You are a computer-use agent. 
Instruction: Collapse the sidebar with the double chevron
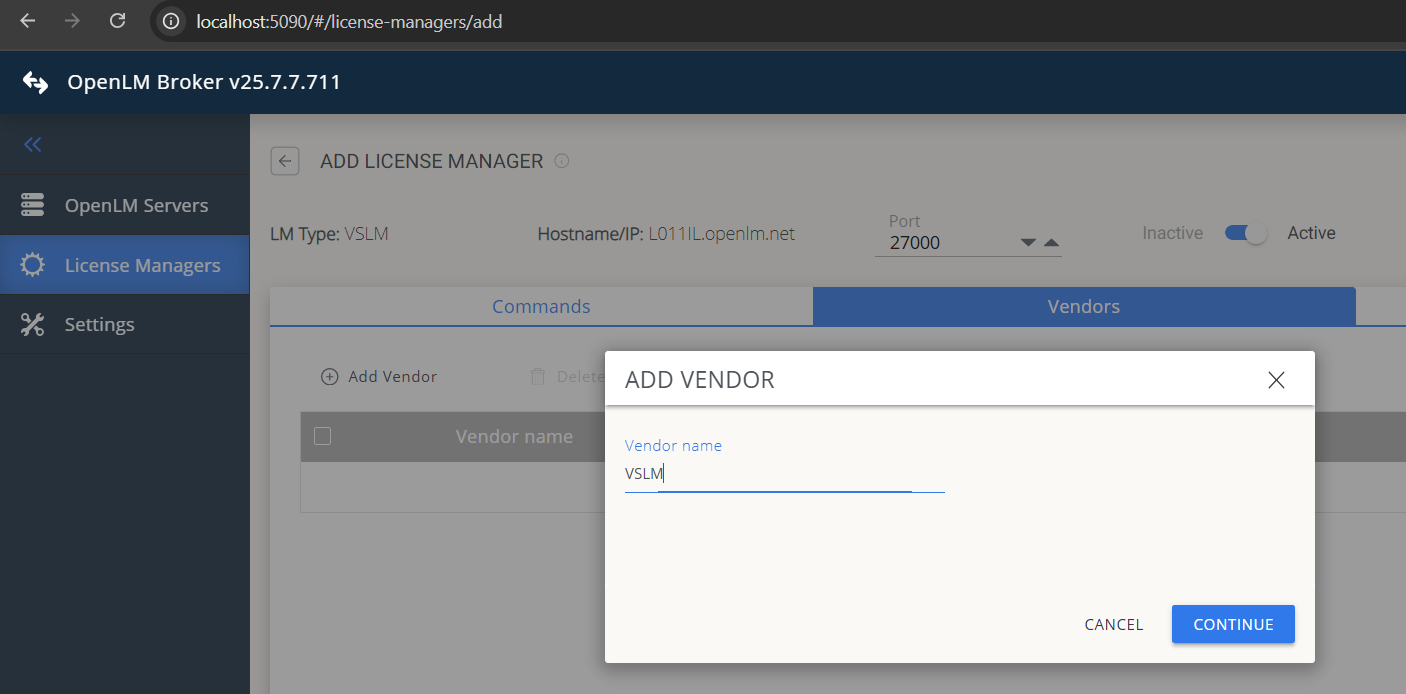(x=31, y=144)
